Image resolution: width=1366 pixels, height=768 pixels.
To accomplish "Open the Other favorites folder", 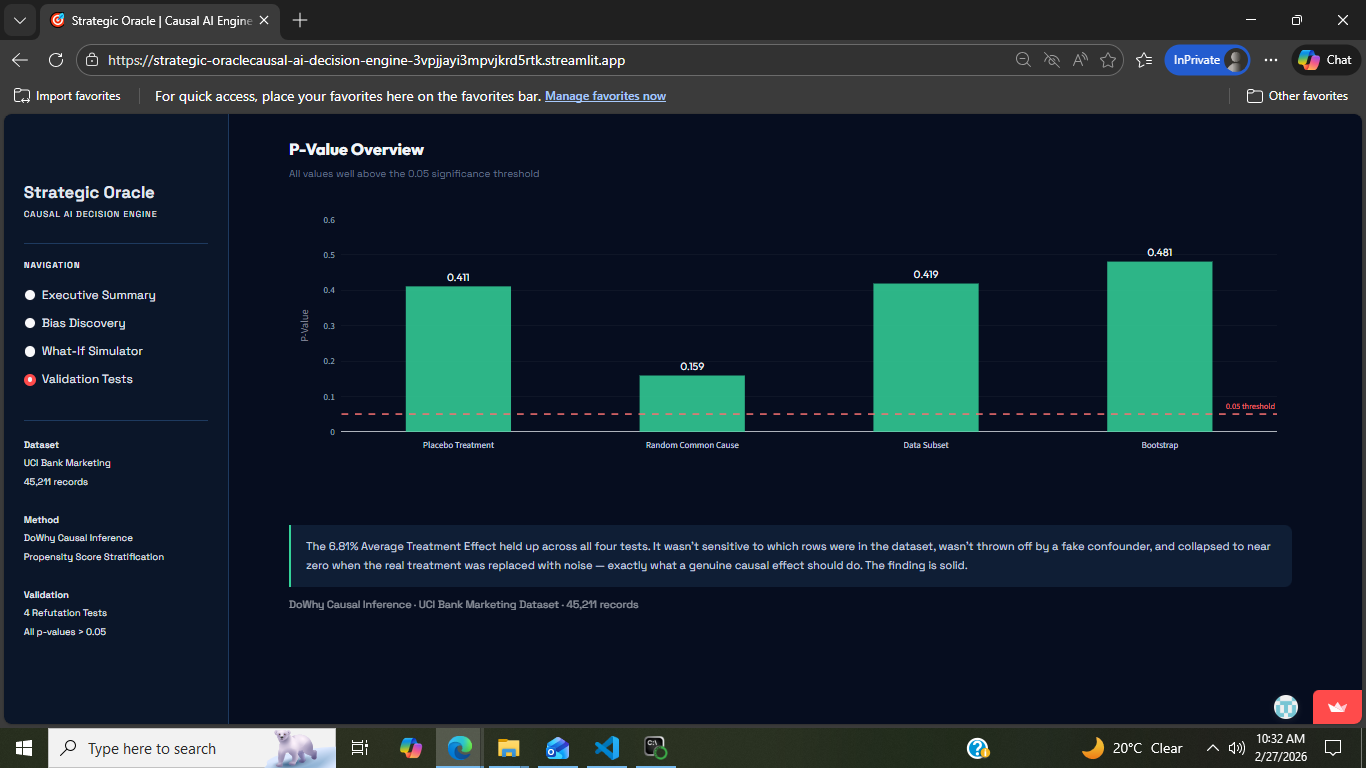I will (1297, 96).
